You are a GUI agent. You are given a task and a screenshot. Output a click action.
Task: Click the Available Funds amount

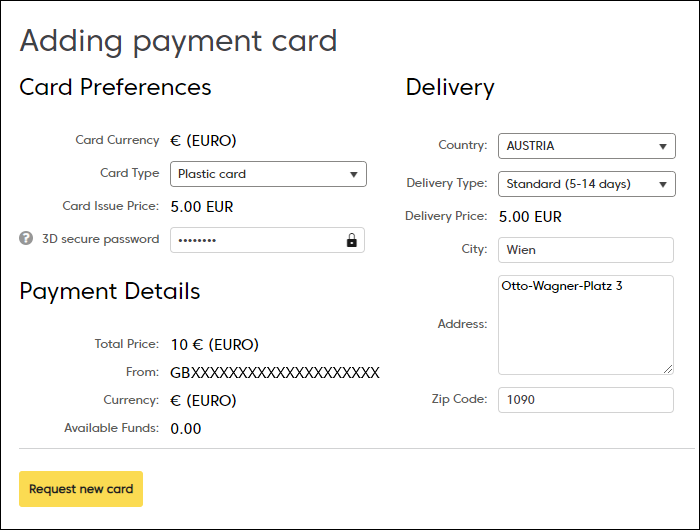click(x=186, y=429)
